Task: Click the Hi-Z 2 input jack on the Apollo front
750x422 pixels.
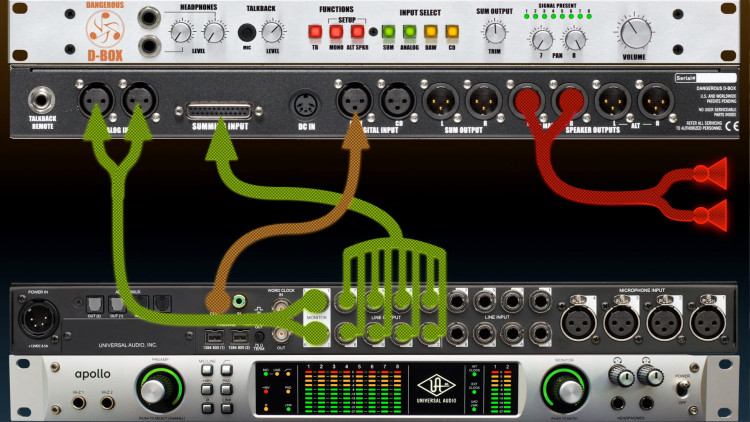Action: 106,403
